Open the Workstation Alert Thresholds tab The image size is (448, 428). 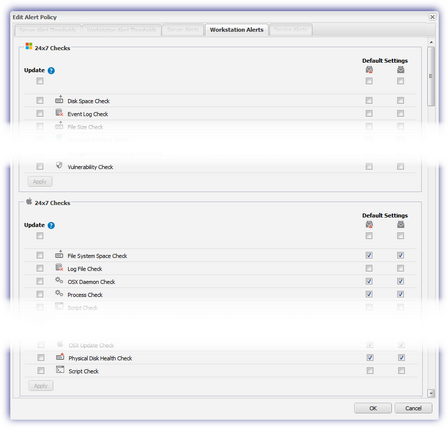pos(121,30)
